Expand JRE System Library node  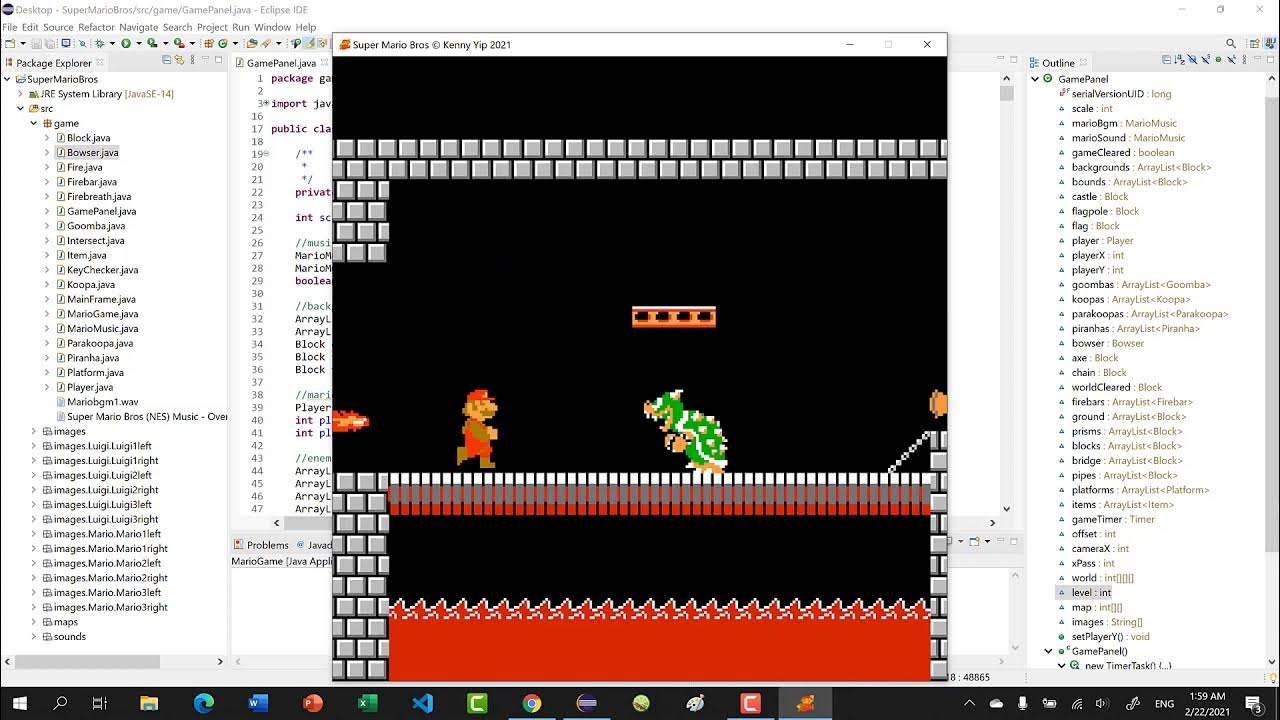pos(20,94)
